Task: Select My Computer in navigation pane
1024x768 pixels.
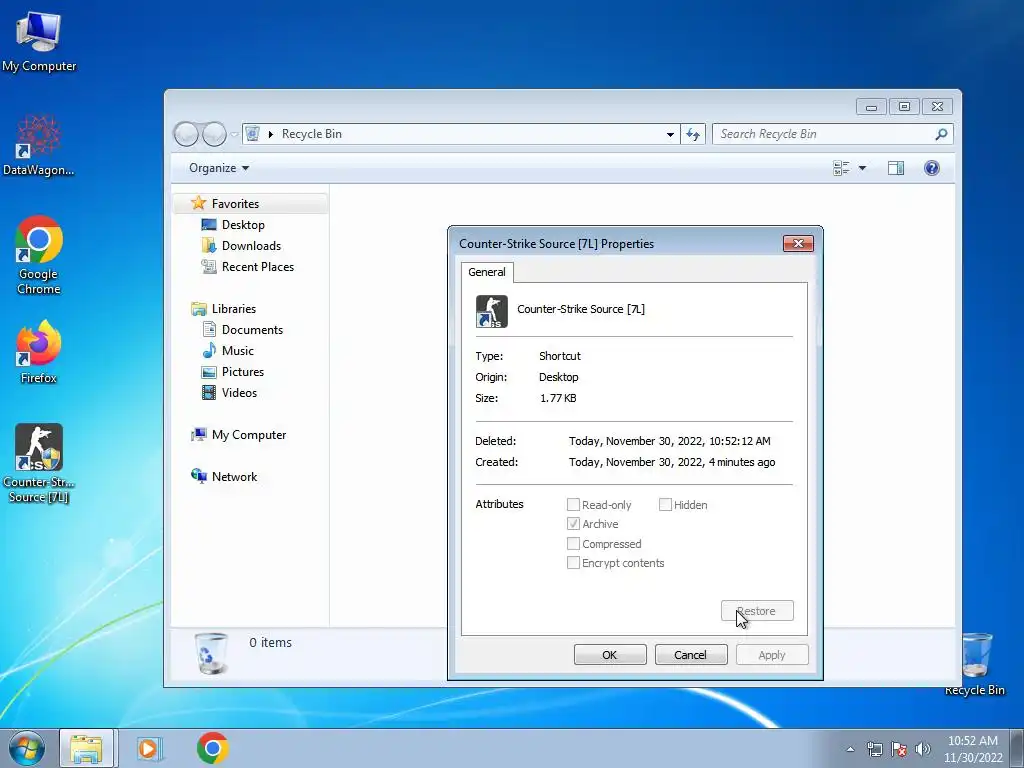Action: 249,435
